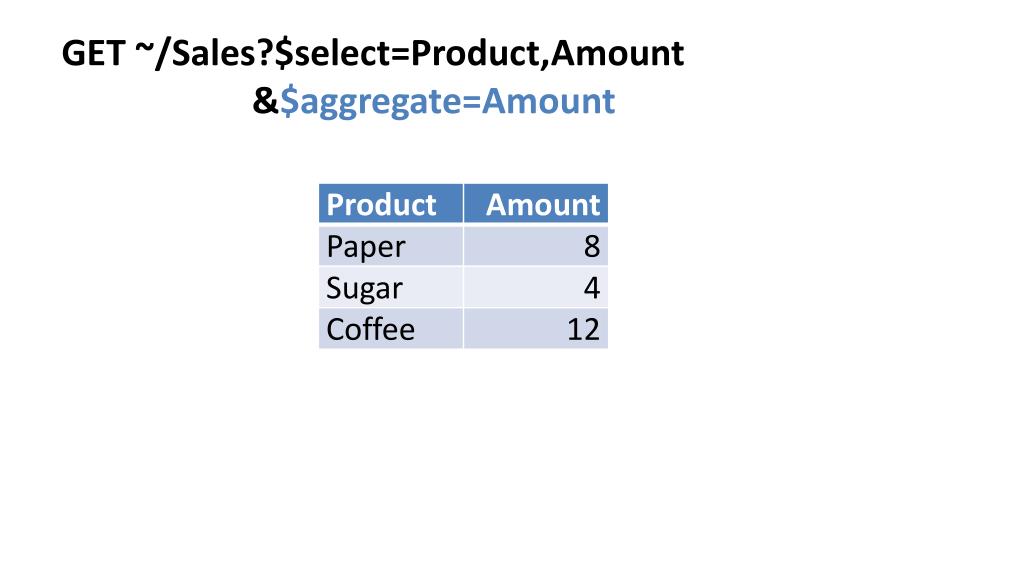The image size is (1024, 576).
Task: Click the Amount column header
Action: 536,204
